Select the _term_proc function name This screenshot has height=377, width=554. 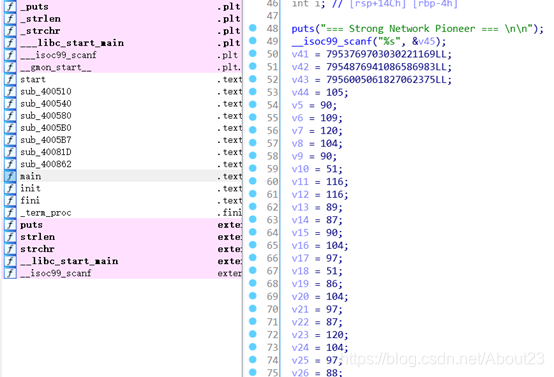pos(46,212)
